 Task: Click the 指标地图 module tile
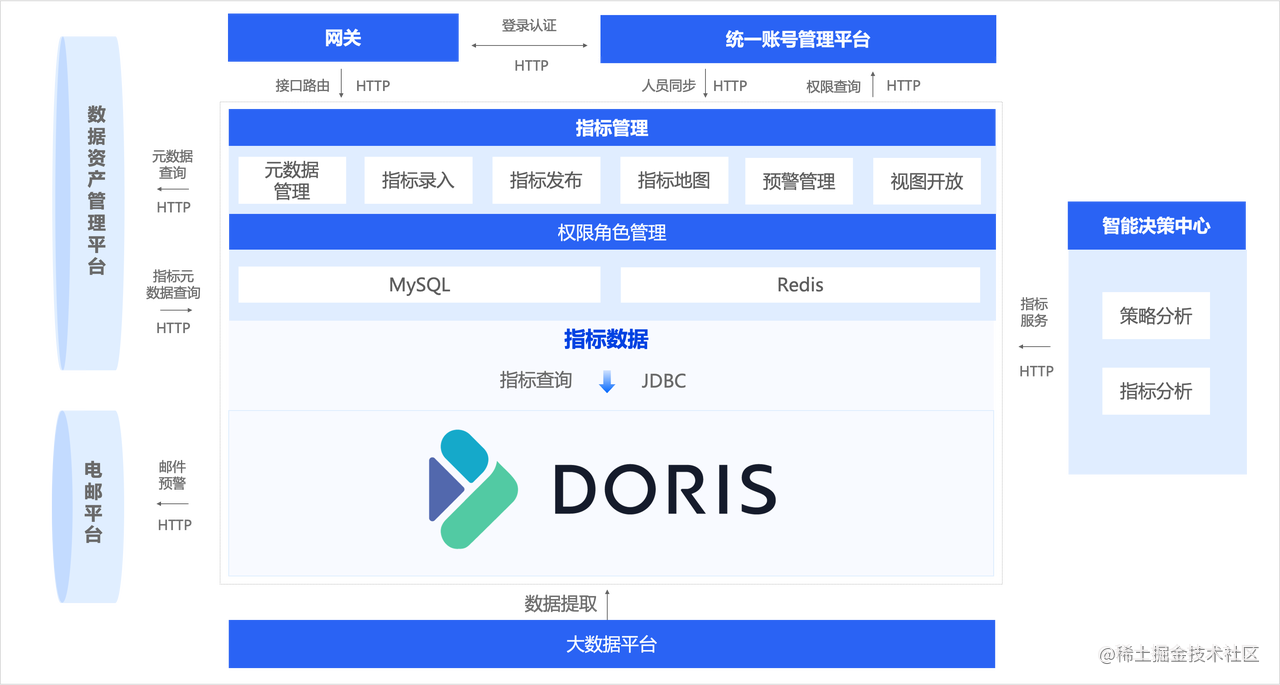click(x=673, y=180)
